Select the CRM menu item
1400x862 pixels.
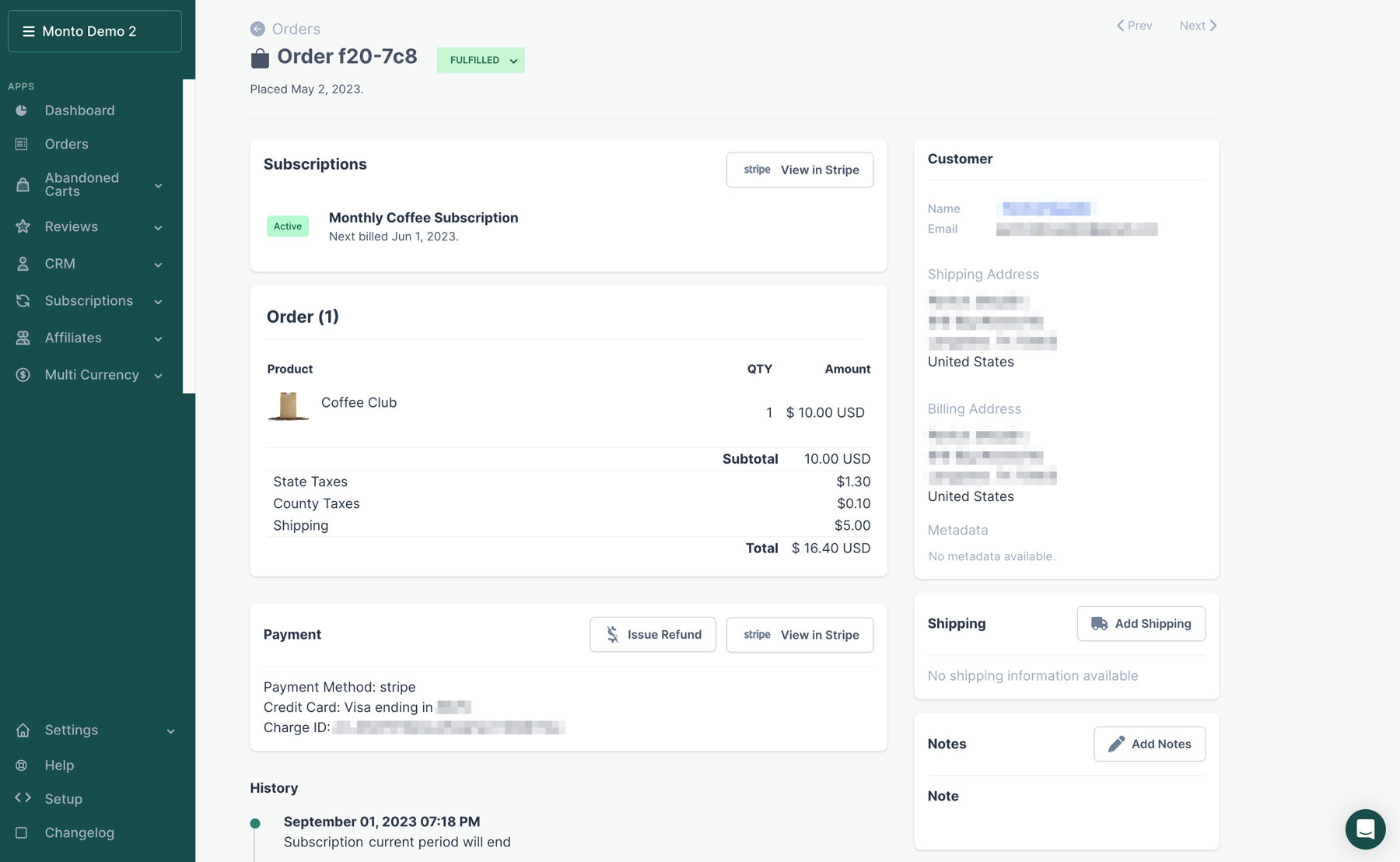click(60, 264)
